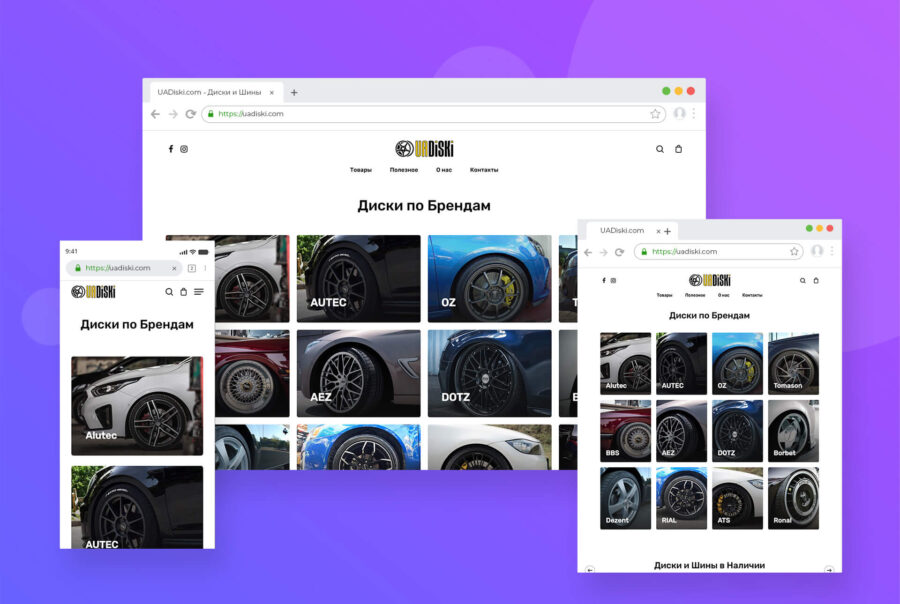
Task: Open the Контакты navigation link
Action: coord(485,169)
